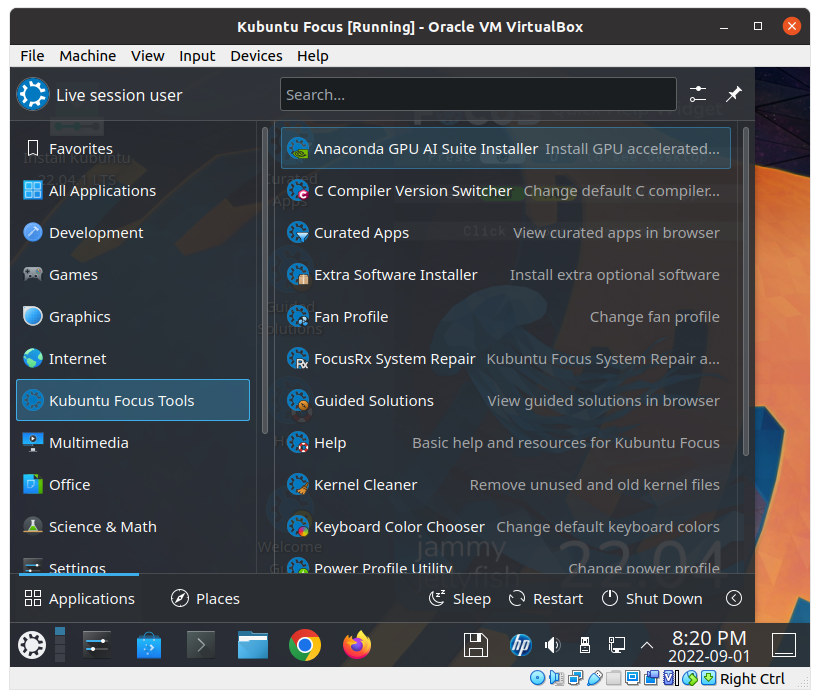Open Curated Apps entry

point(506,233)
